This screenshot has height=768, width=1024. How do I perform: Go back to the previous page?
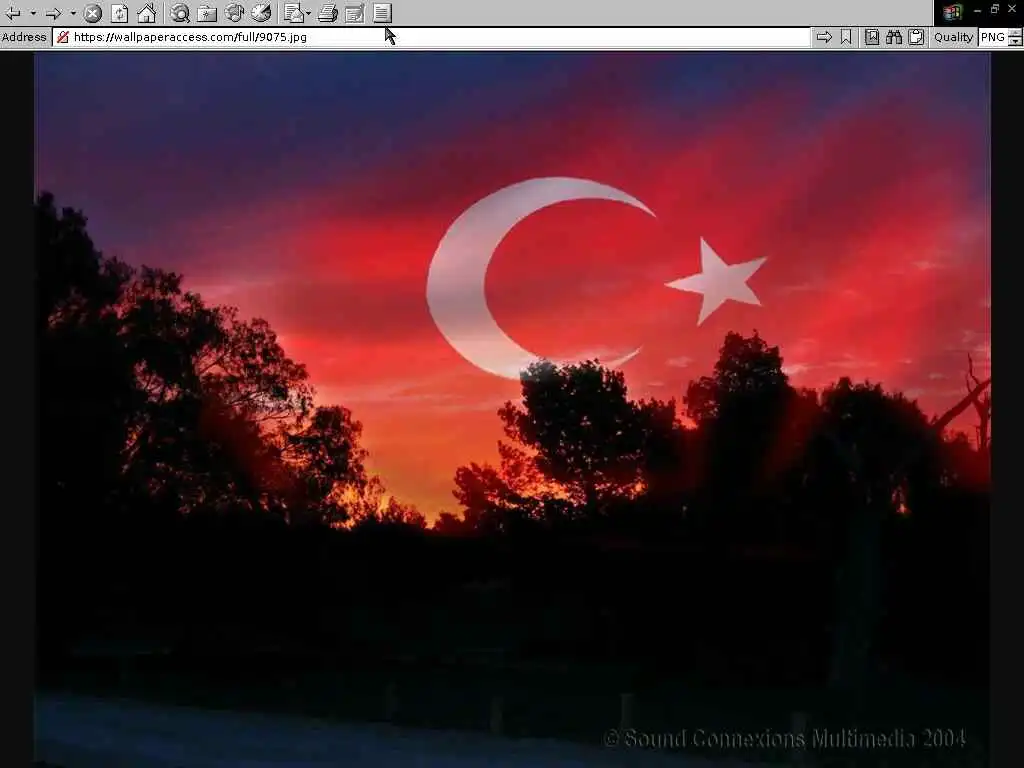pos(12,13)
